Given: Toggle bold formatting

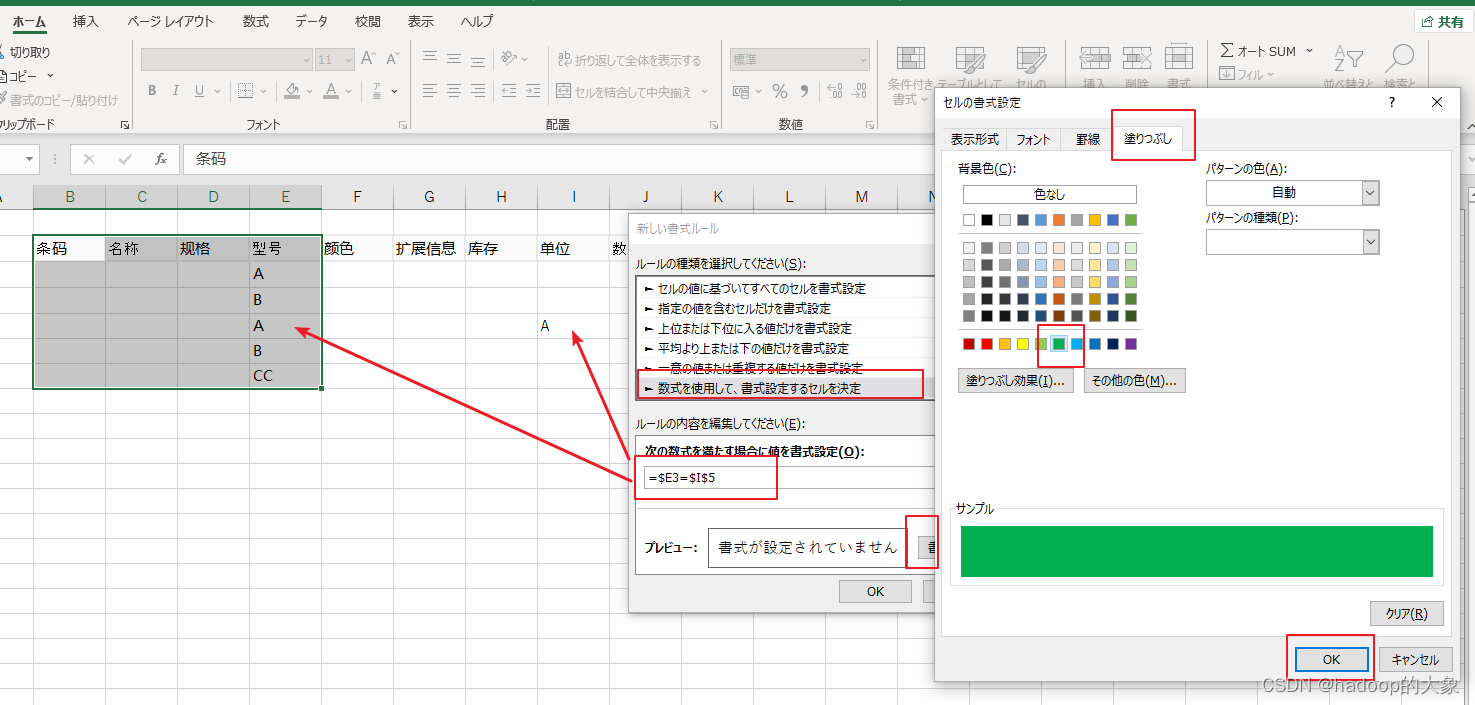Looking at the screenshot, I should pos(151,91).
